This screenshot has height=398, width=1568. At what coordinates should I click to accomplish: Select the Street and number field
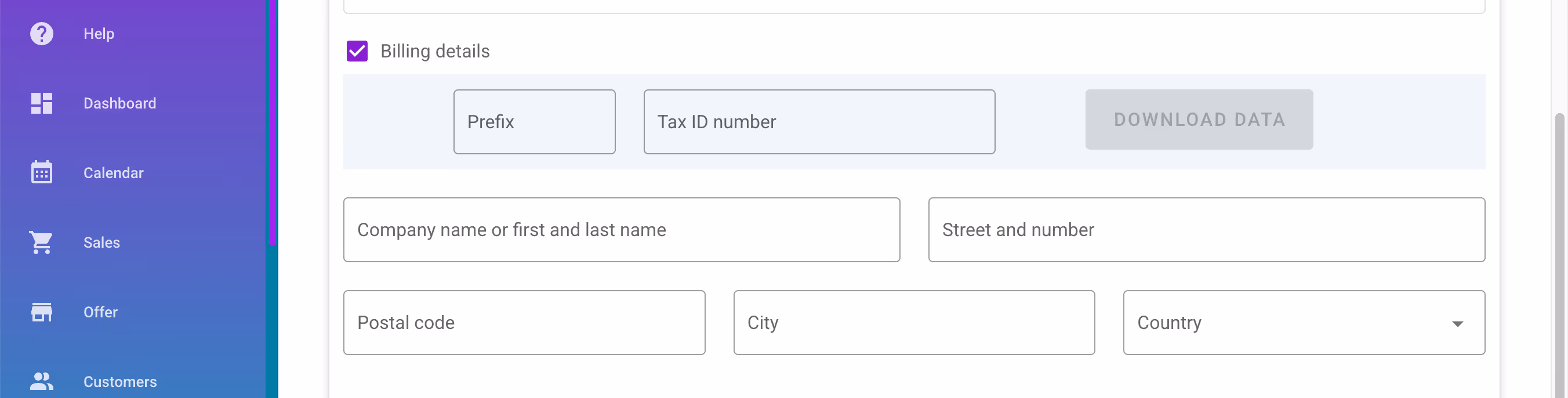pyautogui.click(x=1206, y=229)
